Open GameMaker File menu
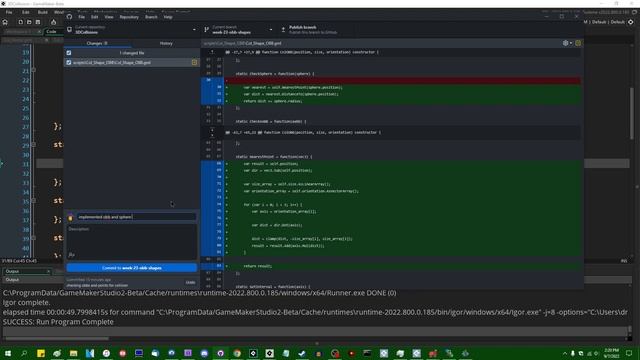Viewport: 640px width, 360px height. tap(9, 12)
